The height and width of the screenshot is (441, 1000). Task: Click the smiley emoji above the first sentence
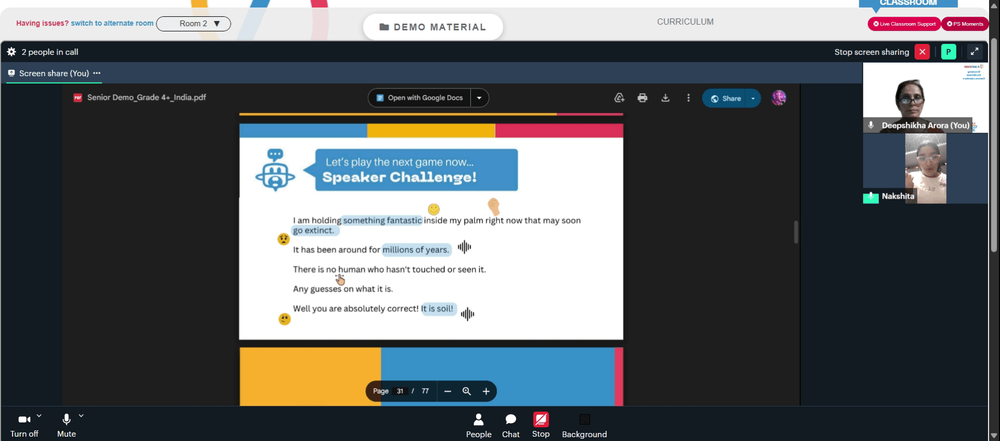[434, 209]
